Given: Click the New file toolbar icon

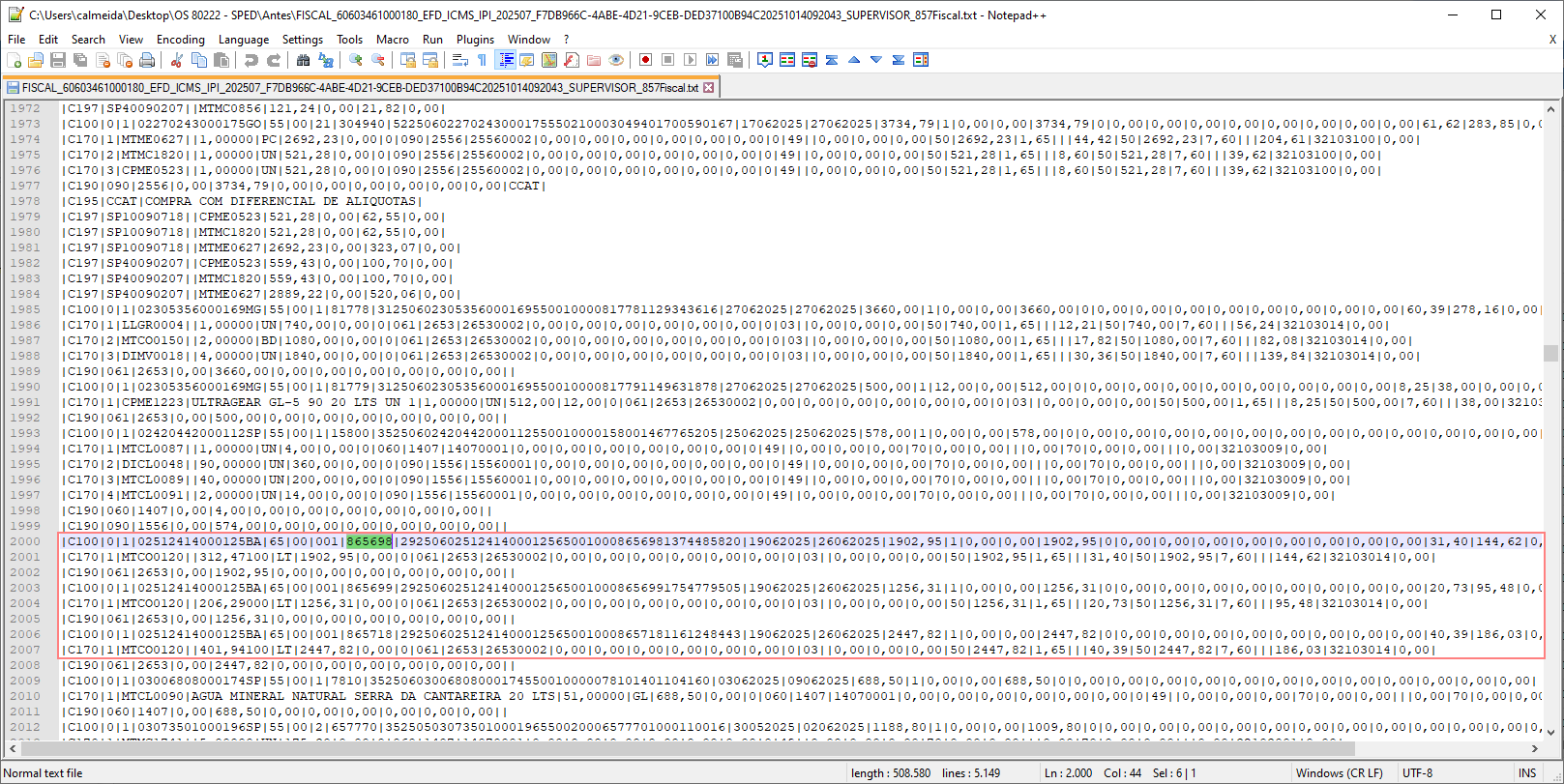Looking at the screenshot, I should click(x=14, y=60).
